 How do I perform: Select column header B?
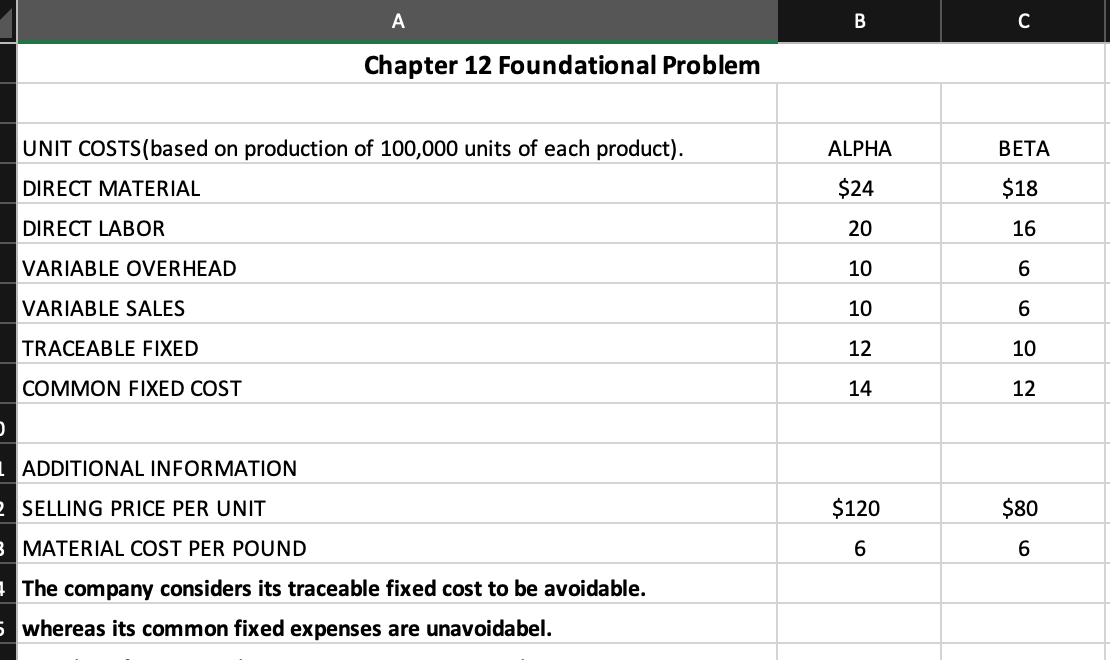click(858, 20)
